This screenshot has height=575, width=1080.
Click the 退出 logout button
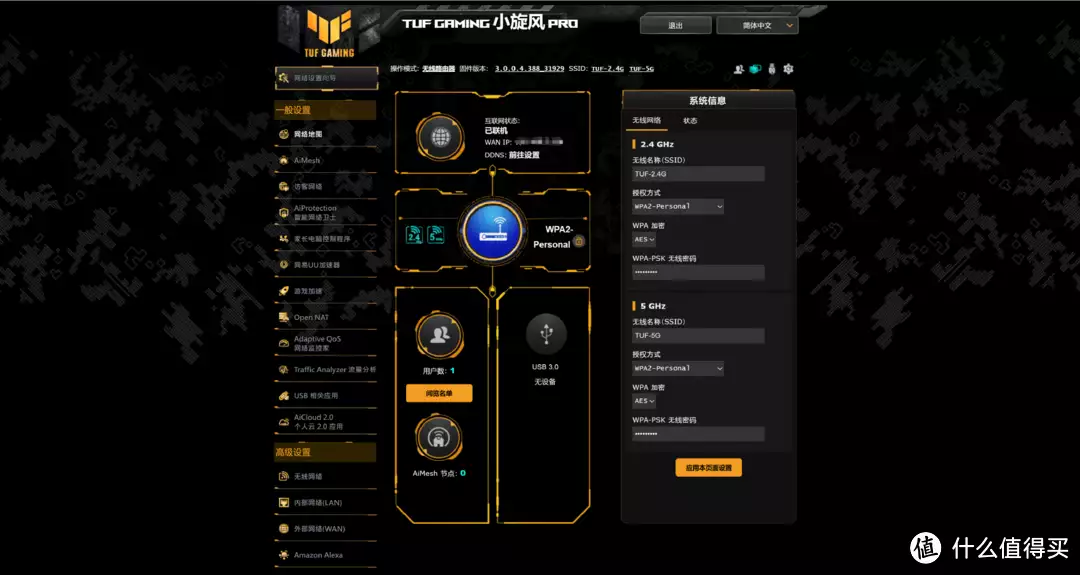(675, 25)
